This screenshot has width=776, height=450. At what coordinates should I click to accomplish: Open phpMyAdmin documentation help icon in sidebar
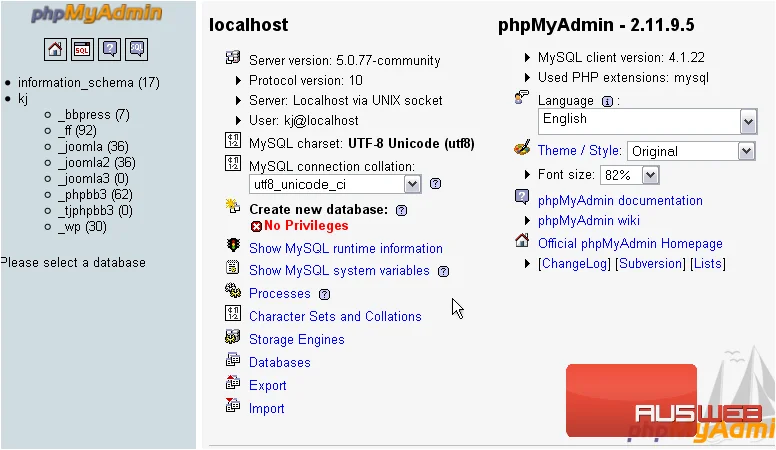[109, 49]
